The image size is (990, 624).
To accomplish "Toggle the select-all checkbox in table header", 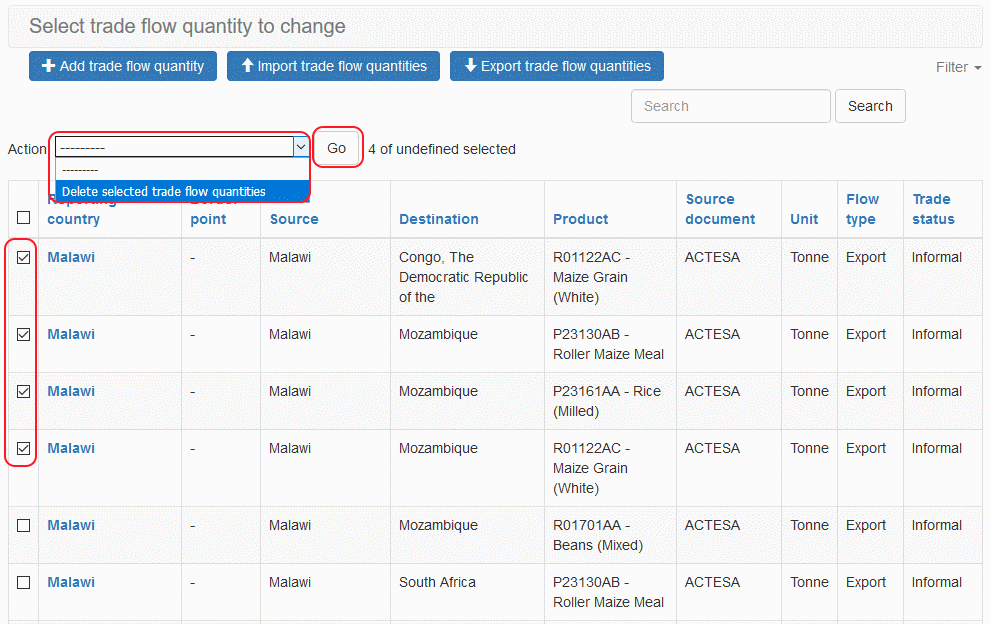I will [x=24, y=217].
